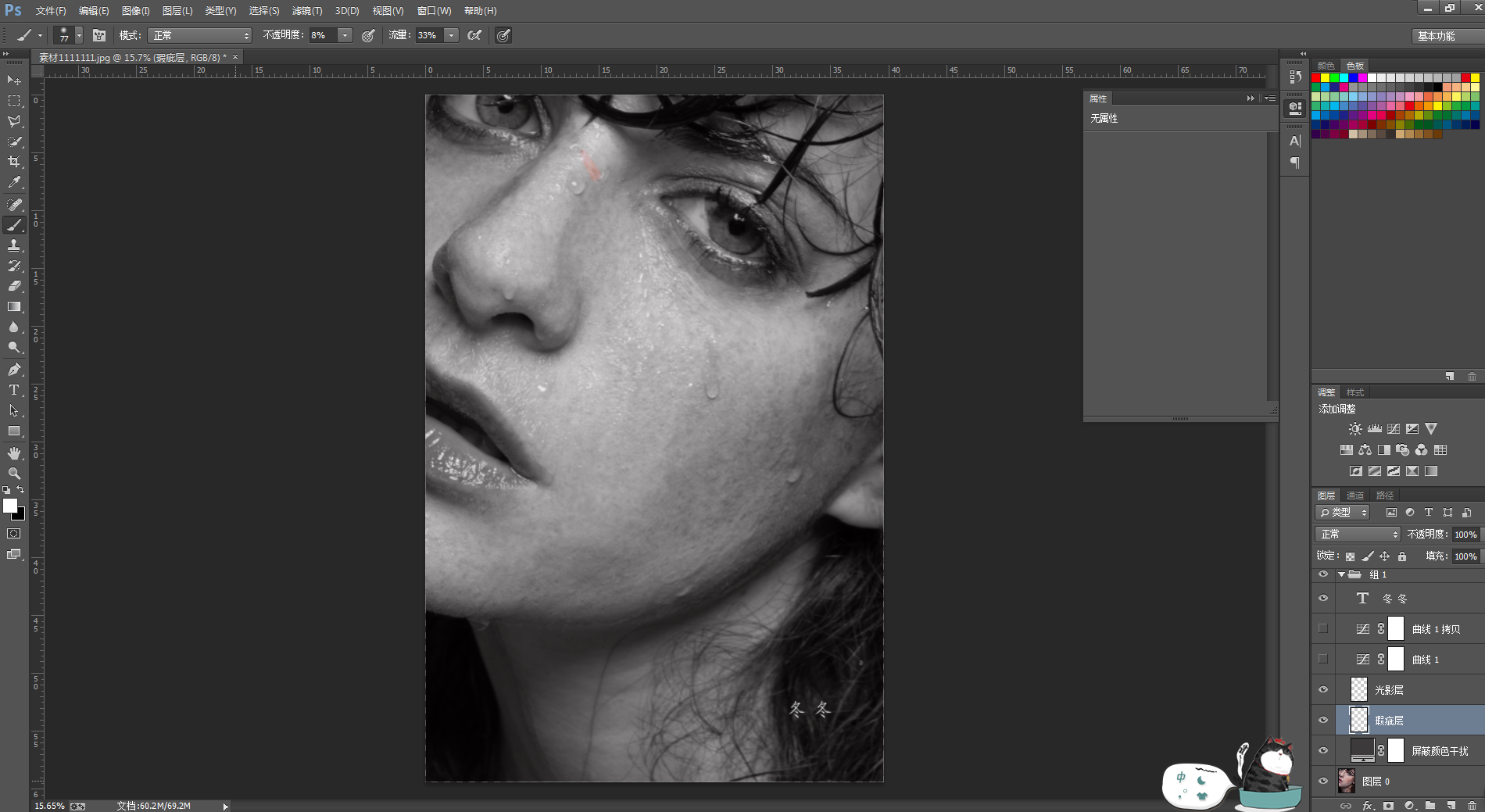
Task: Select the Healing Brush tool
Action: tap(14, 205)
